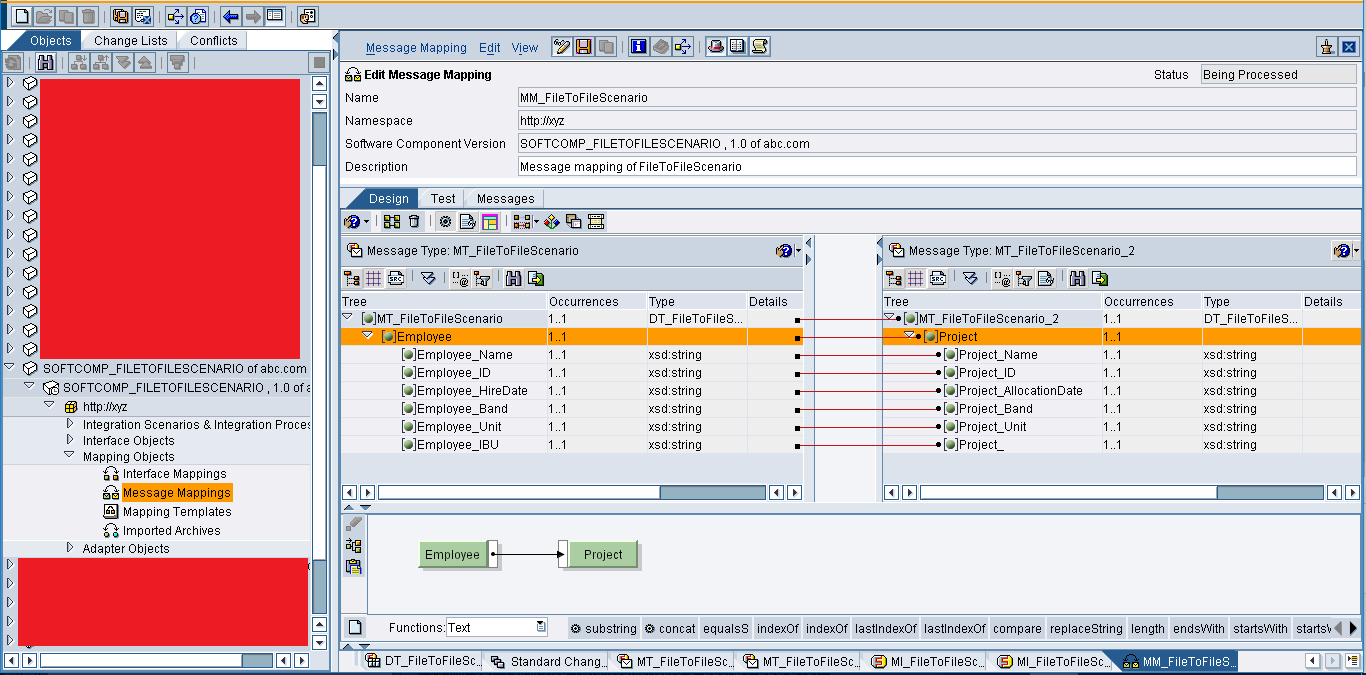
Task: Select the copy icon next to the save button
Action: pyautogui.click(x=604, y=46)
